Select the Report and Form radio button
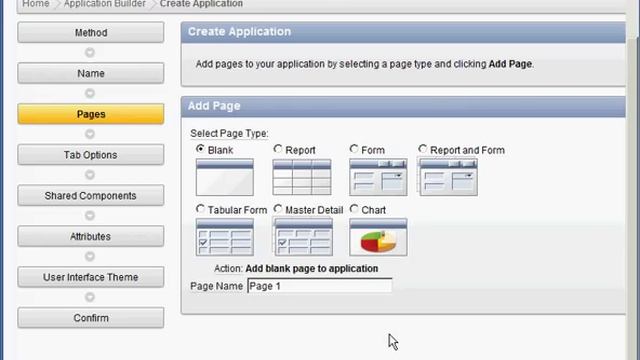This screenshot has width=640, height=360. pyautogui.click(x=422, y=149)
